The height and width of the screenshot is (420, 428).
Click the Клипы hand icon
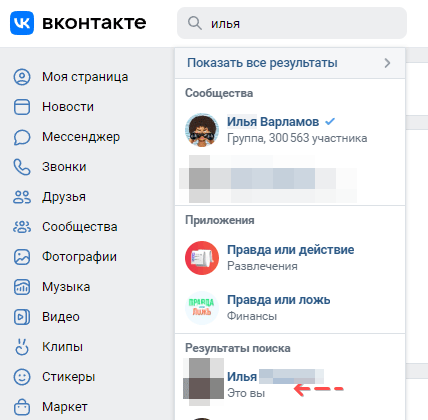22,347
